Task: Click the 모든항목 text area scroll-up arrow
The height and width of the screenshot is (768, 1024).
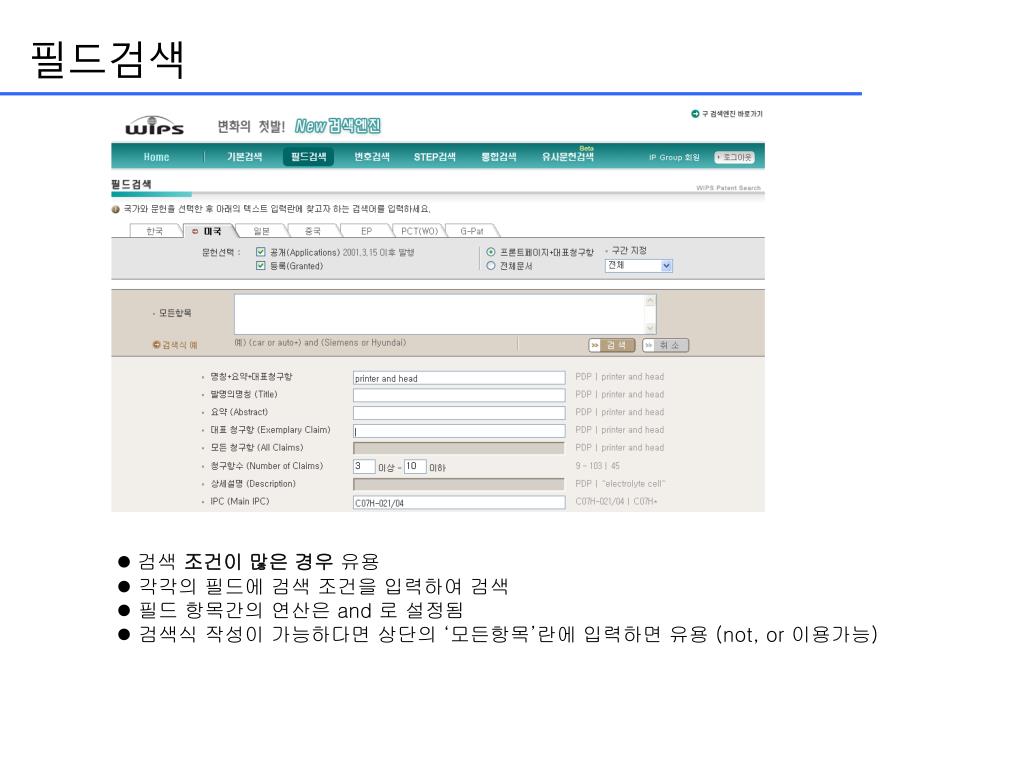Action: coord(650,300)
